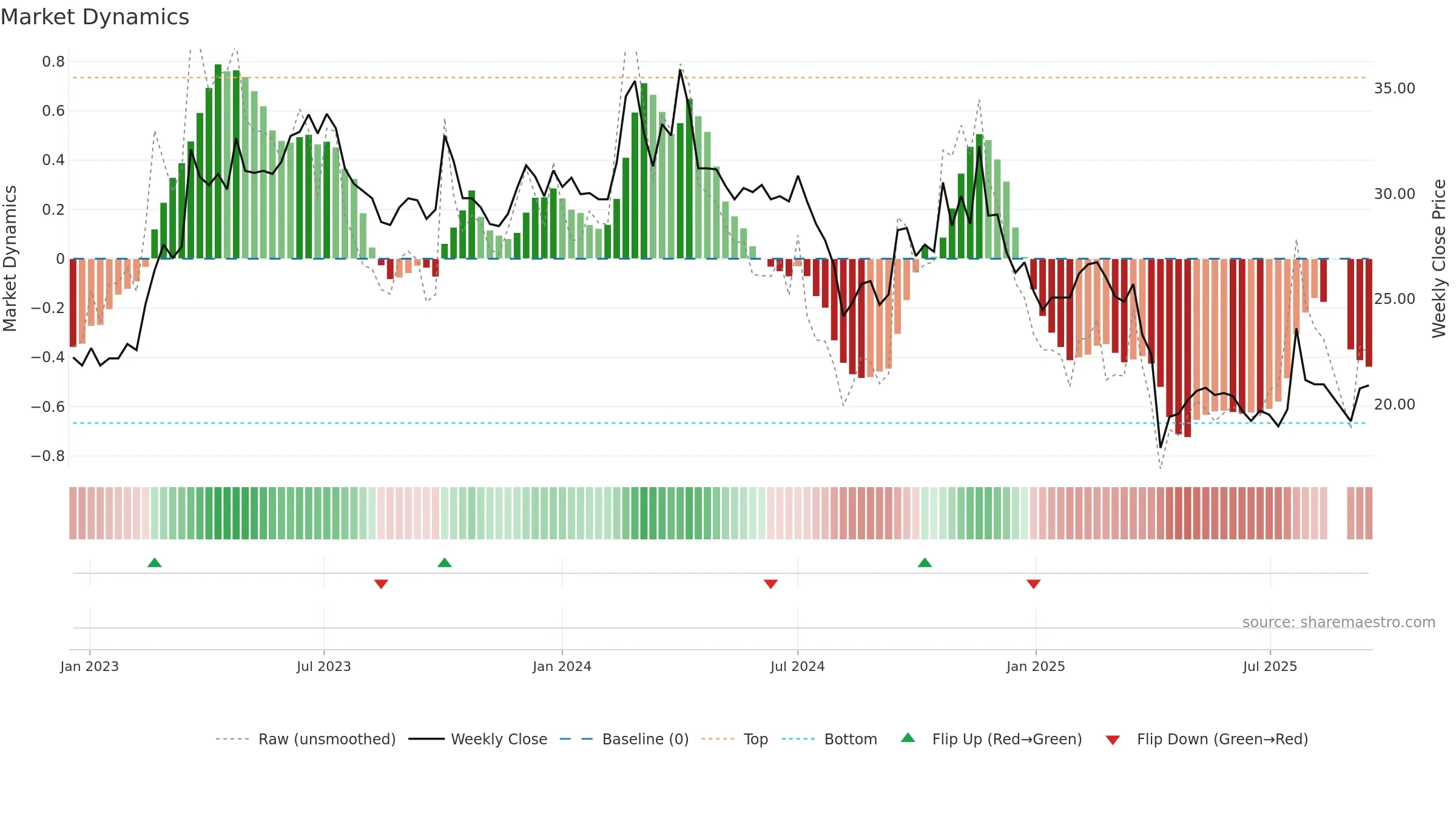Click the 20.00 price axis label
The image size is (1456, 819).
pyautogui.click(x=1395, y=405)
